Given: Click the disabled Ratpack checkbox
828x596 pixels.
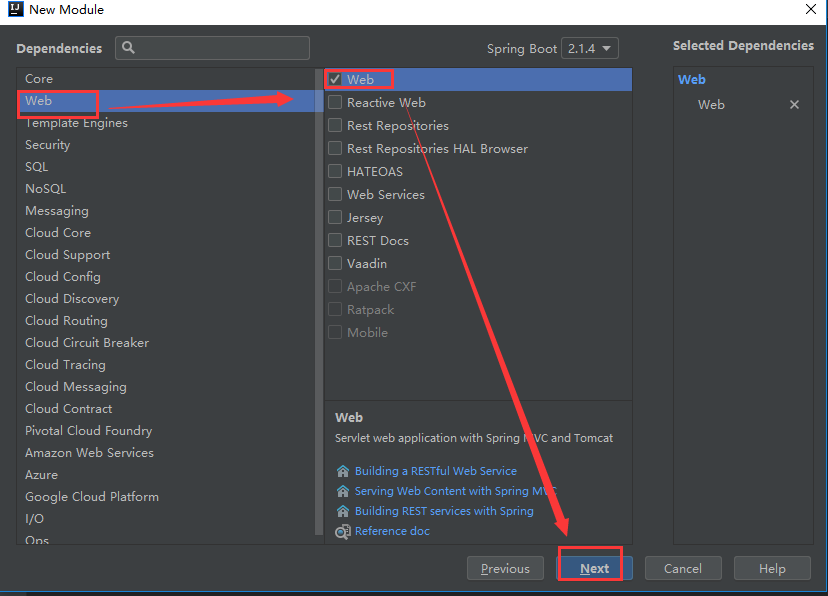Looking at the screenshot, I should 335,309.
